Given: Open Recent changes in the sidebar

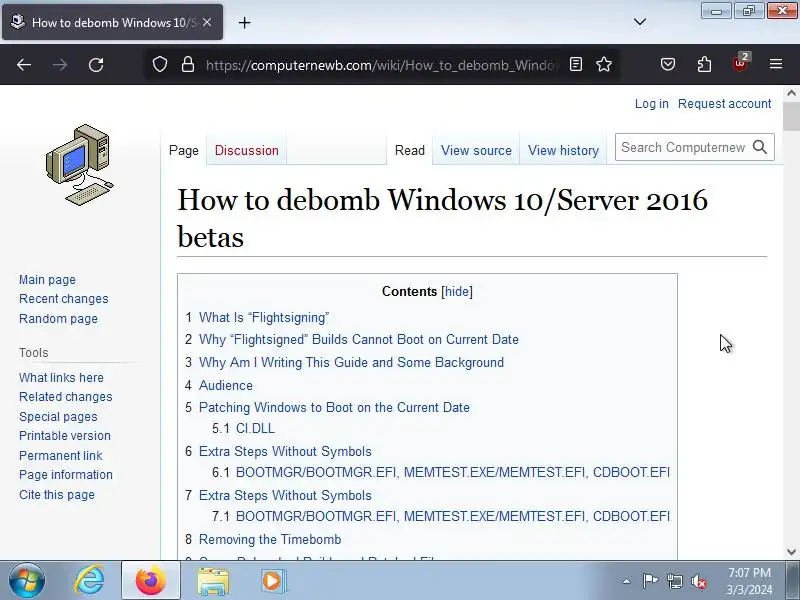Looking at the screenshot, I should pos(64,299).
